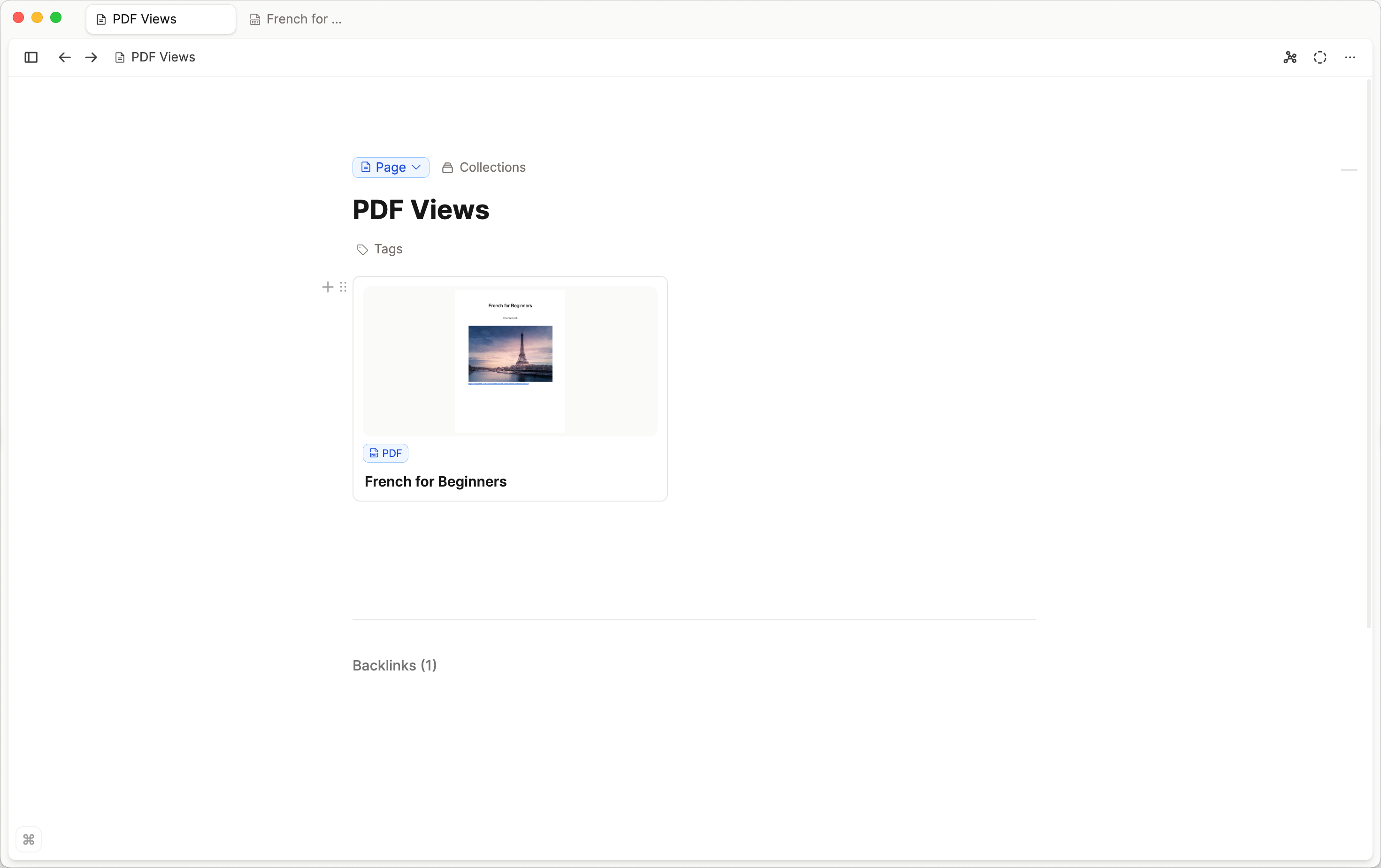Toggle the left sidebar panel
This screenshot has height=868, width=1381.
click(x=31, y=57)
